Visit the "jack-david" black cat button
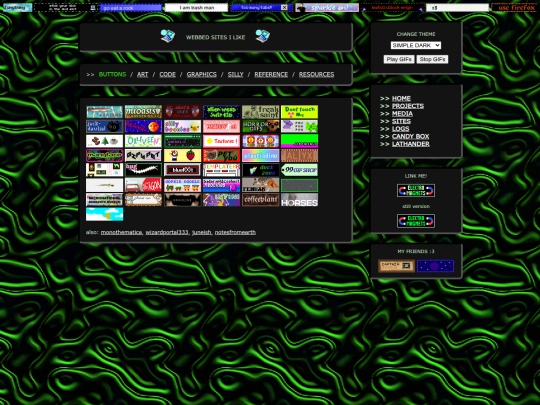The image size is (540, 405). [x=104, y=126]
